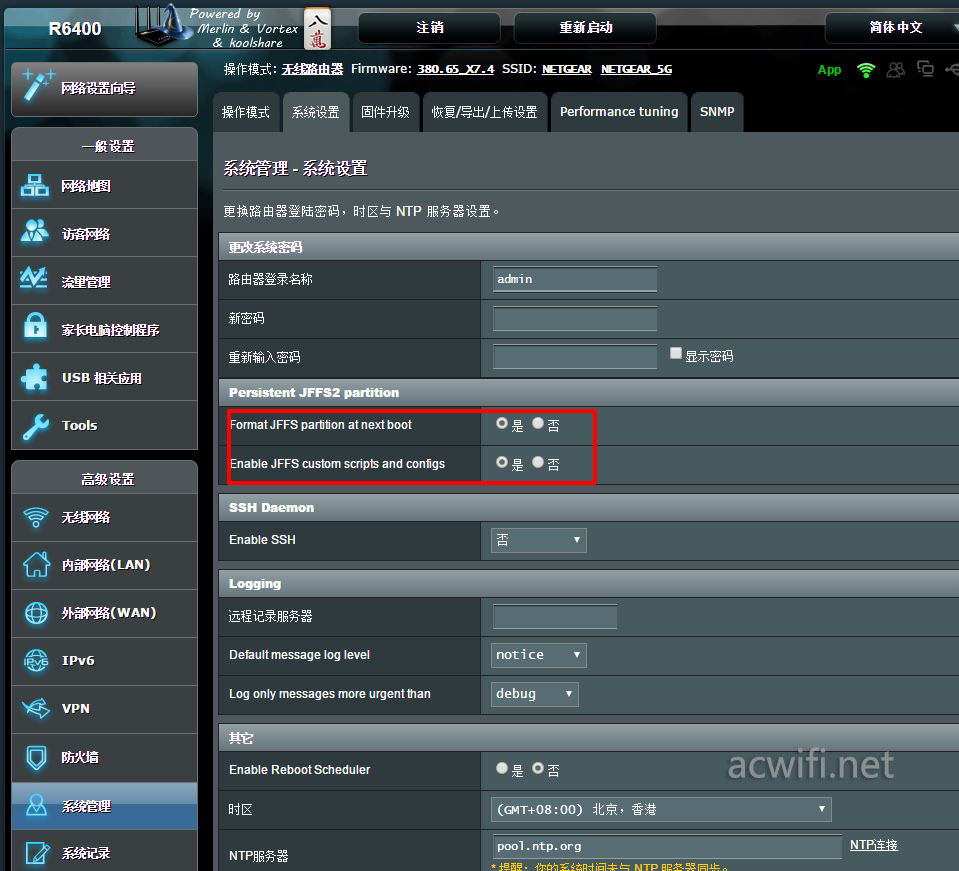959x871 pixels.
Task: Click the copy/windows status icon in header
Action: (925, 69)
